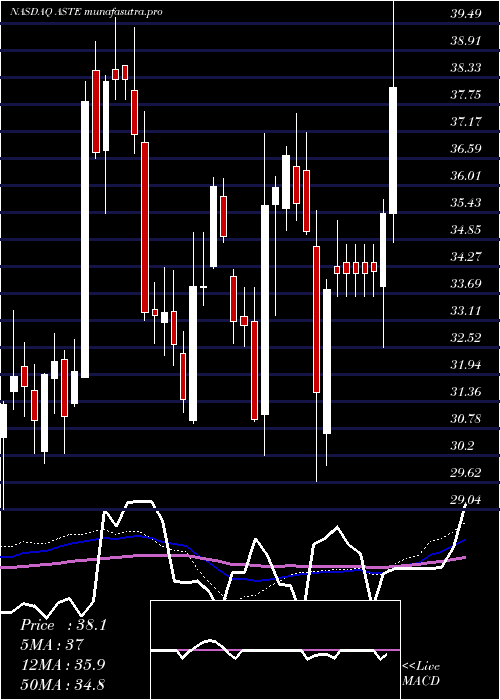The width and height of the screenshot is (500, 700).
Task: Click the 12MA : 35.9 readout
Action: pos(62,664)
